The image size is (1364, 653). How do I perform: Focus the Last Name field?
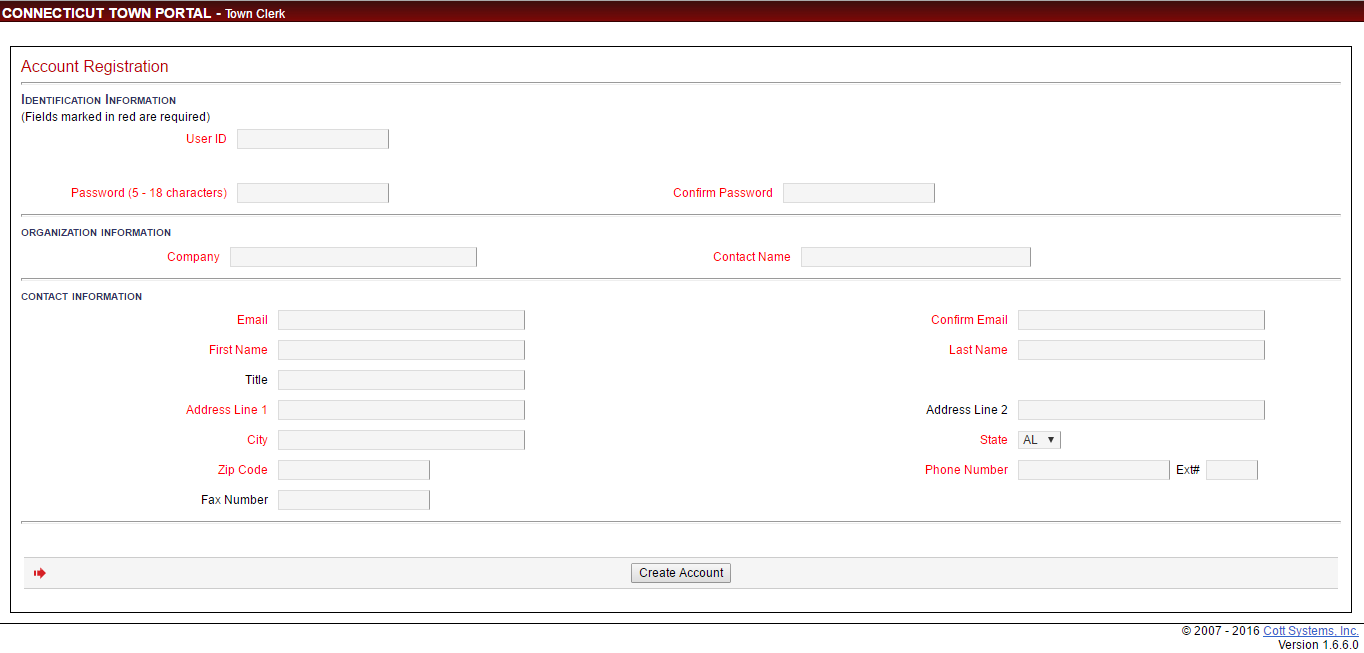point(1141,350)
